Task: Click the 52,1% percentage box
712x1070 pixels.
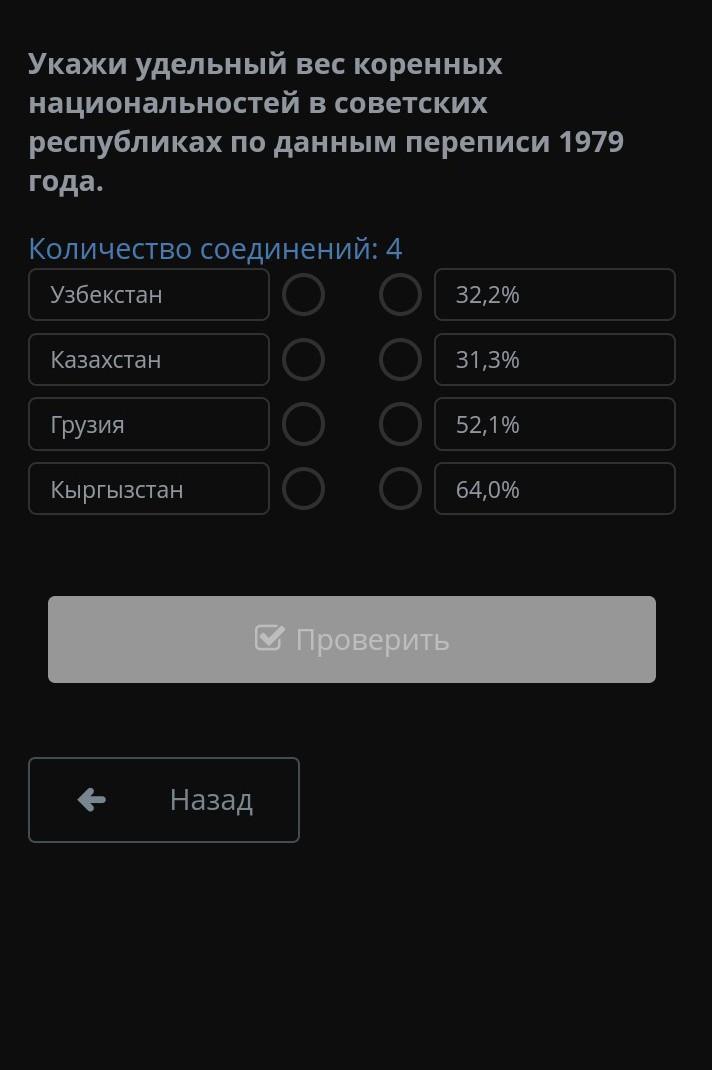Action: 555,424
